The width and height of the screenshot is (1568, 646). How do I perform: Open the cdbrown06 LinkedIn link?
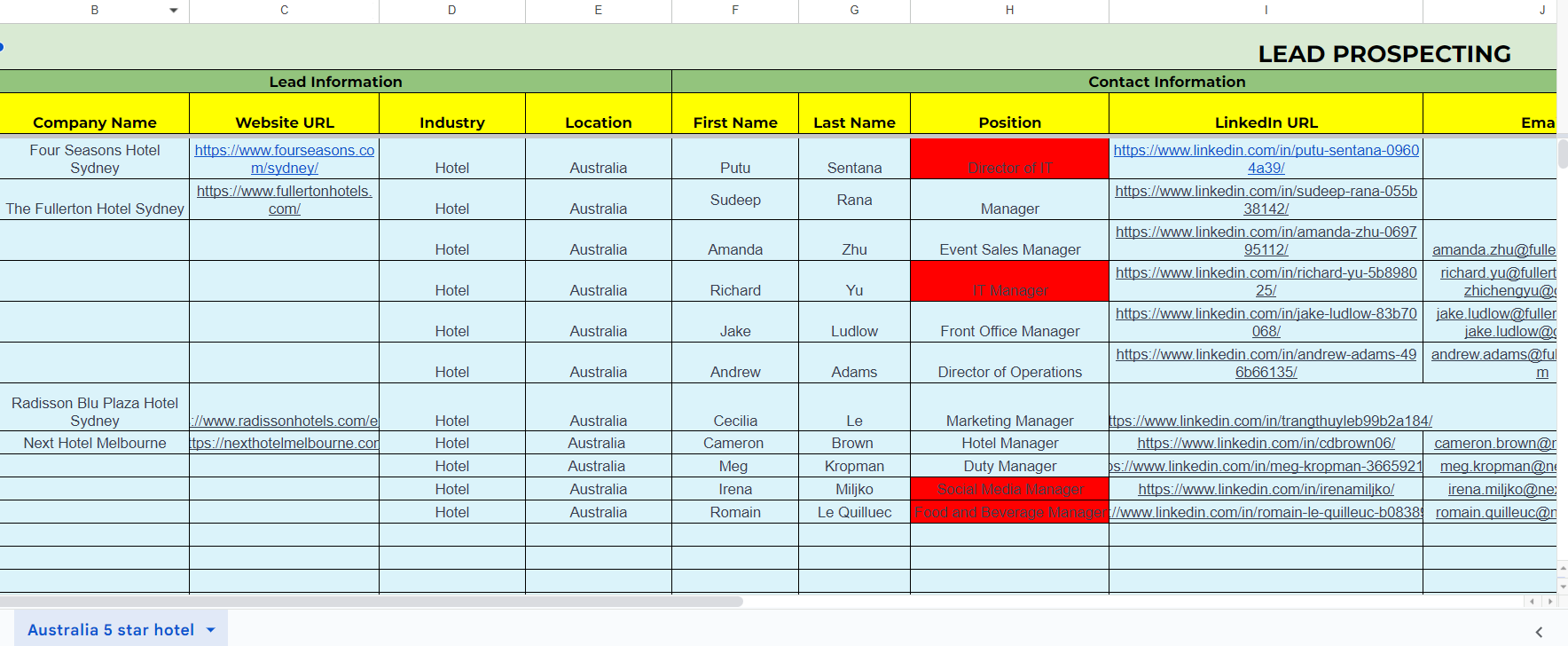point(1266,443)
